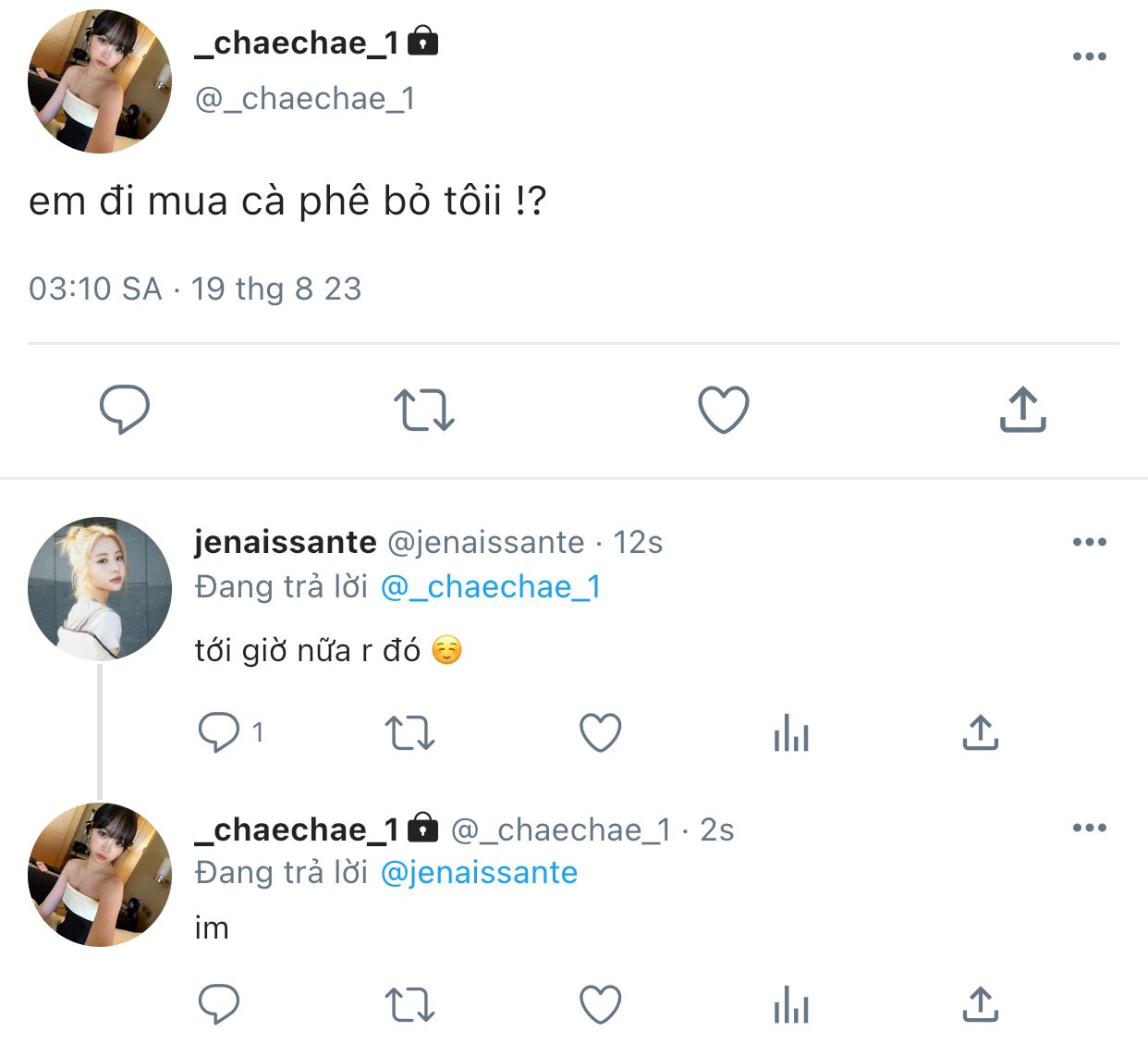Screen dimensions: 1148x1044
Task: Share the "im" reply
Action: tap(981, 1004)
